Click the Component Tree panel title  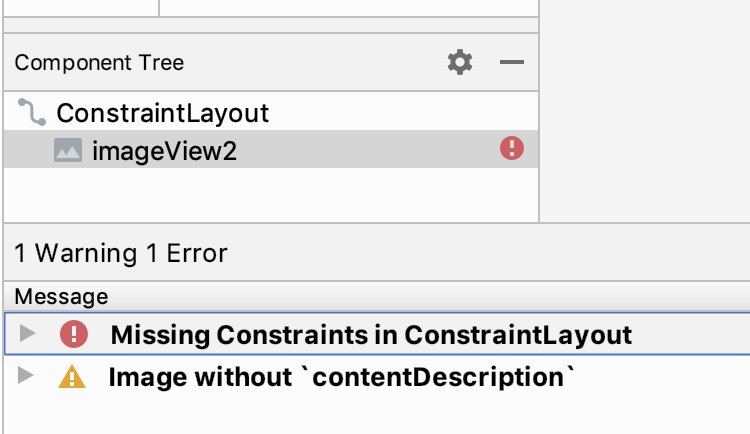99,63
